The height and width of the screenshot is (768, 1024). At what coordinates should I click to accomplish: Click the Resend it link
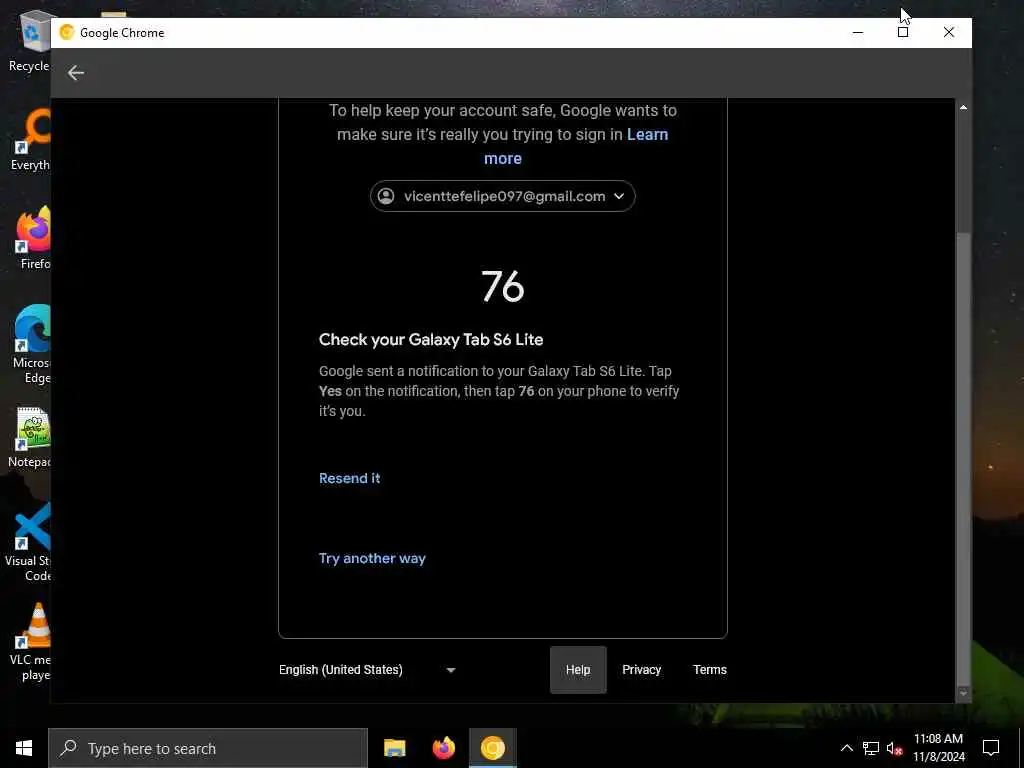pos(349,478)
